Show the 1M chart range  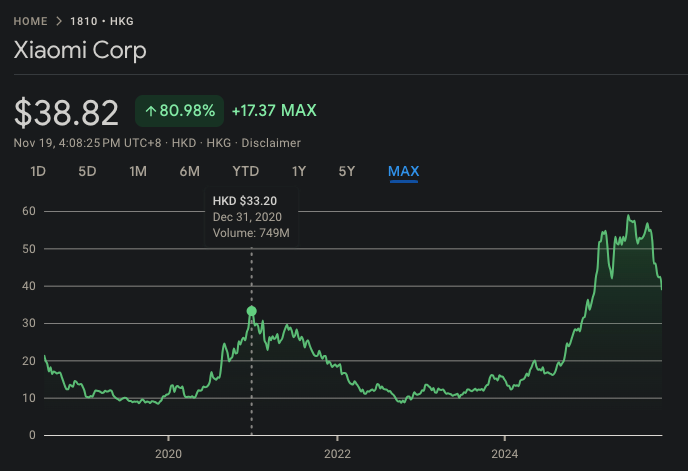coord(138,171)
